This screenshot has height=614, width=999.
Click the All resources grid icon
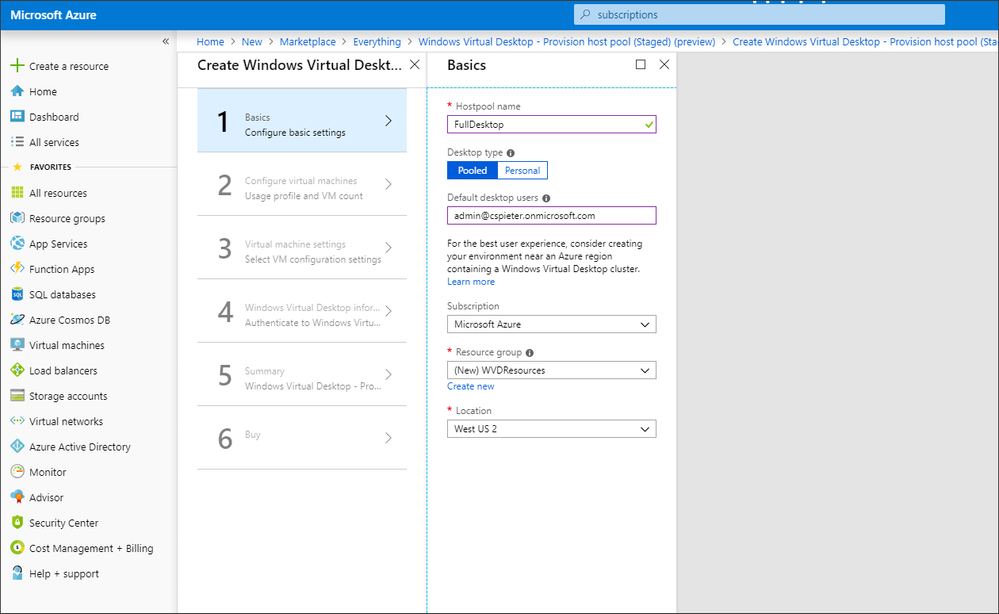click(17, 192)
